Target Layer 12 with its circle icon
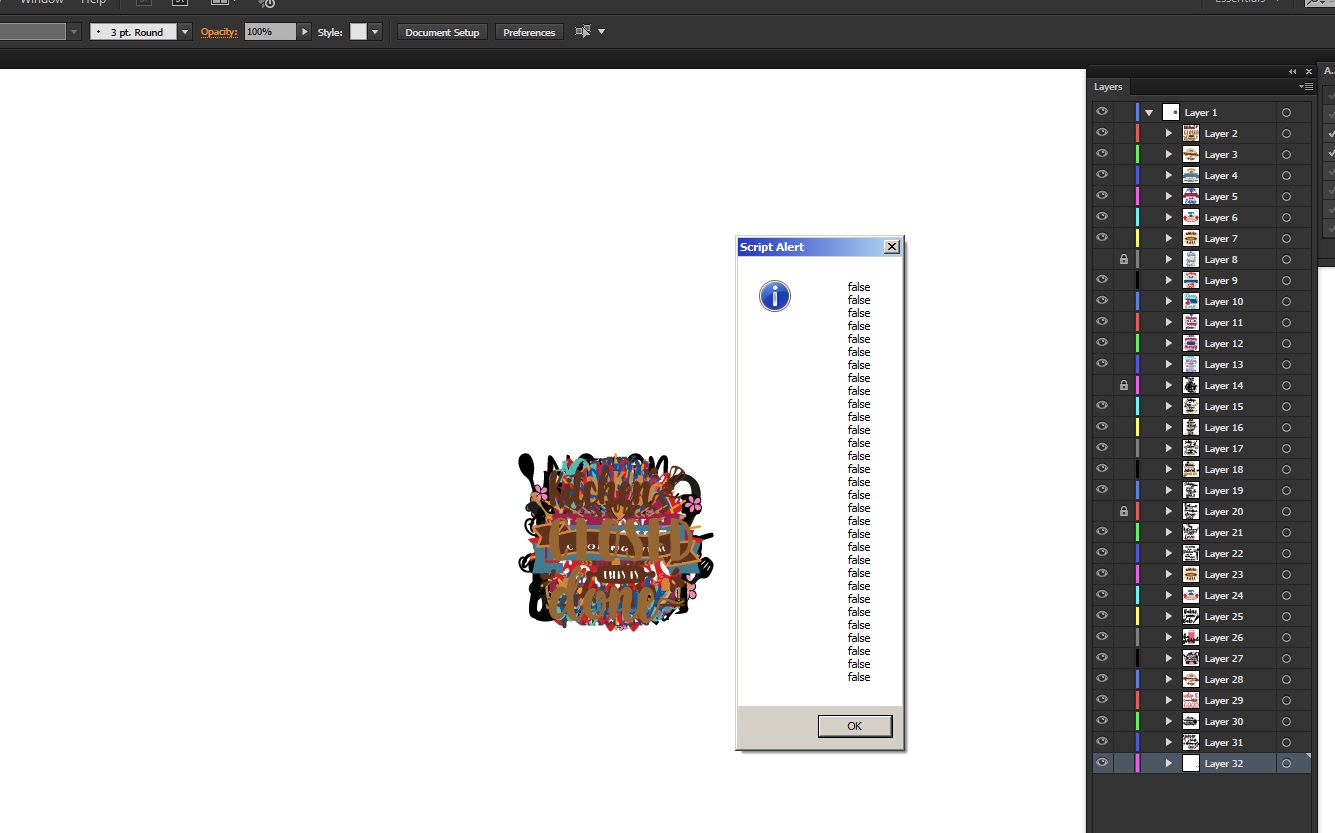The height and width of the screenshot is (833, 1335). coord(1286,344)
